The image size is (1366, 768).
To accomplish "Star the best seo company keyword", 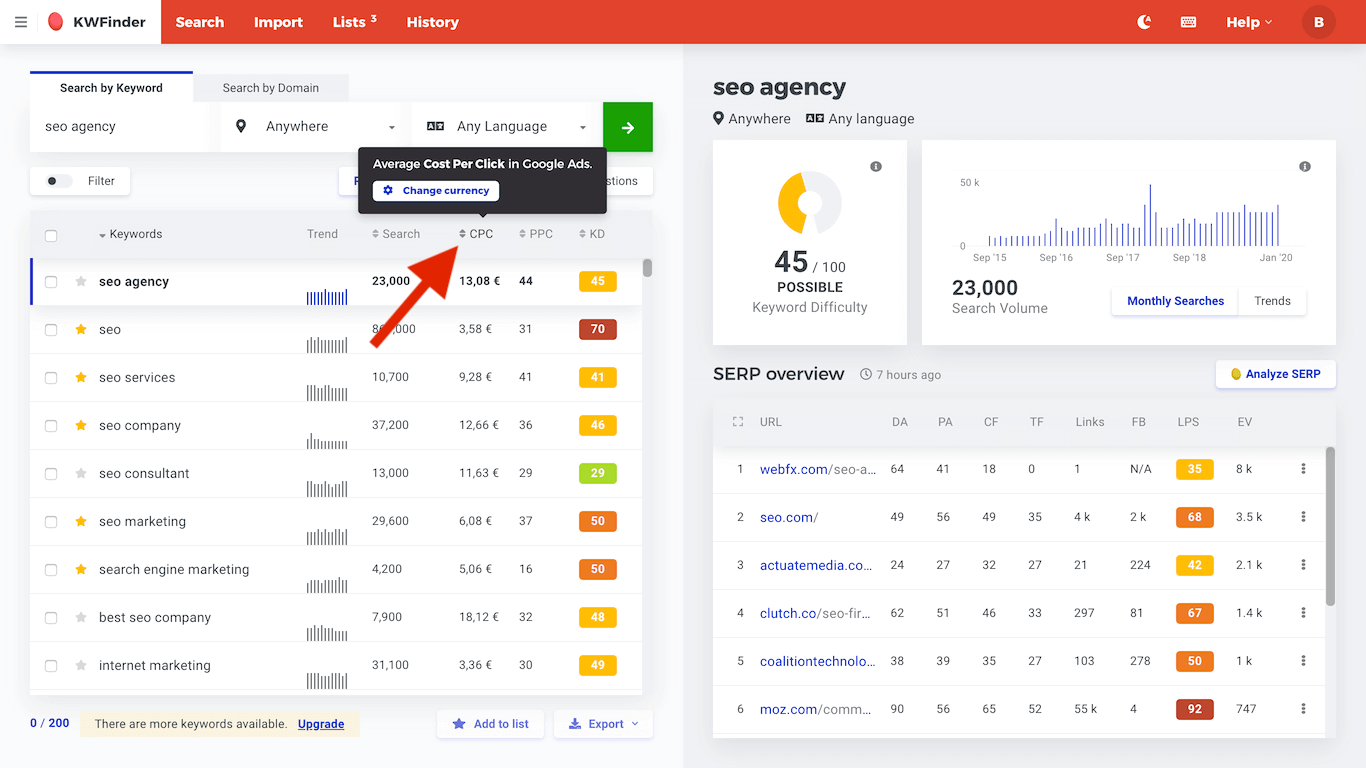I will coord(81,617).
